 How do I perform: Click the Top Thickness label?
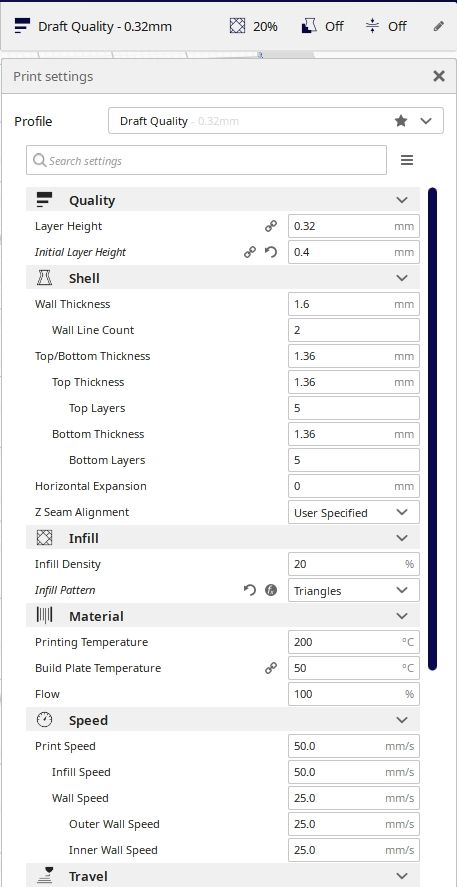pyautogui.click(x=88, y=382)
